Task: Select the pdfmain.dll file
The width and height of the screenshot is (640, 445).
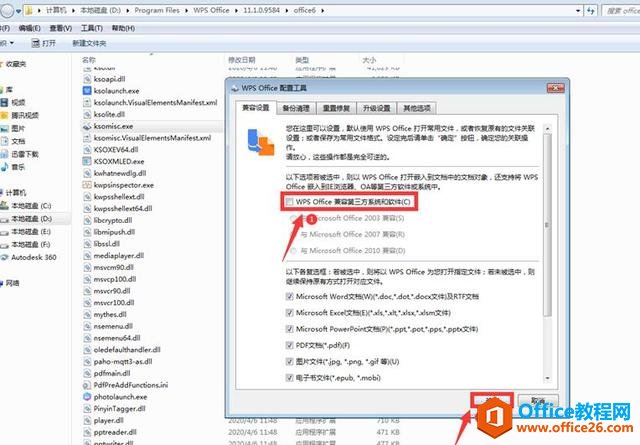Action: coord(112,373)
